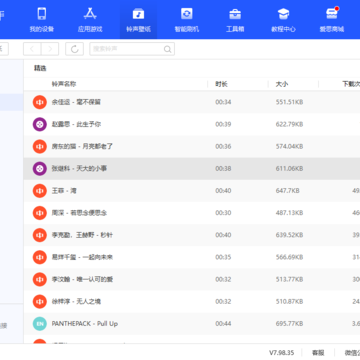Open the 智能刷机 flashing section
The image size is (360, 360).
coord(187,20)
